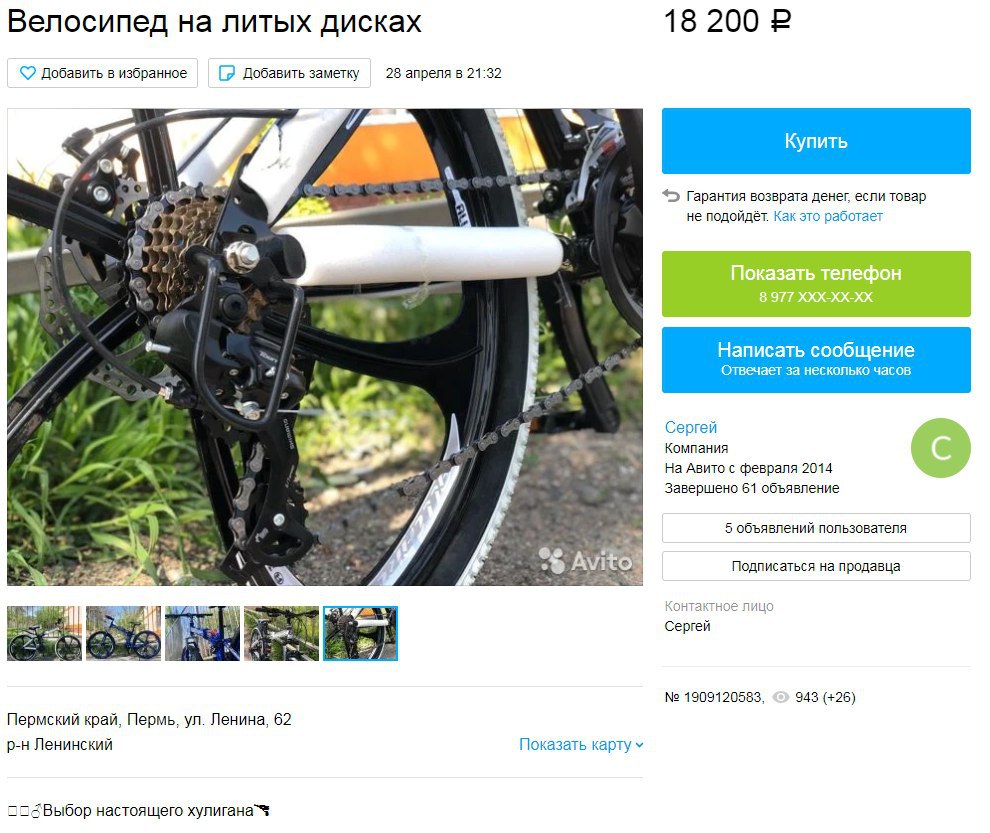
Task: Open Как это работает link
Action: (x=828, y=216)
